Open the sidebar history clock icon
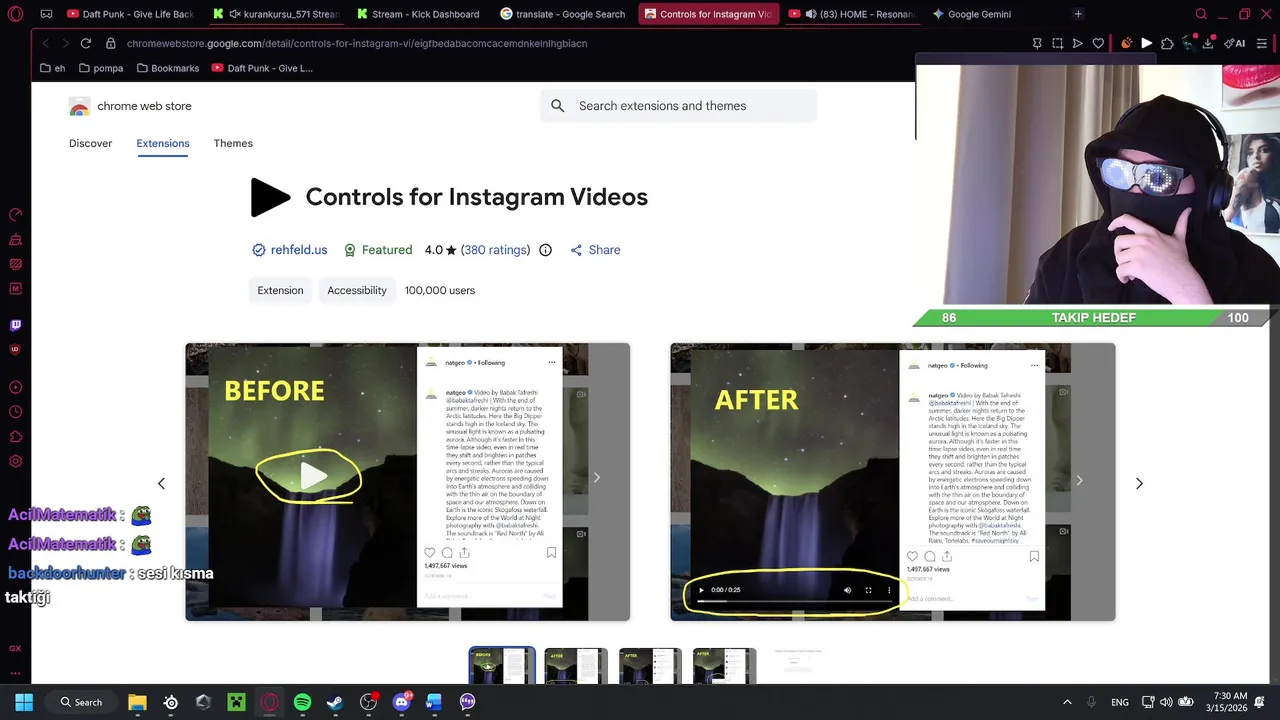 15,412
